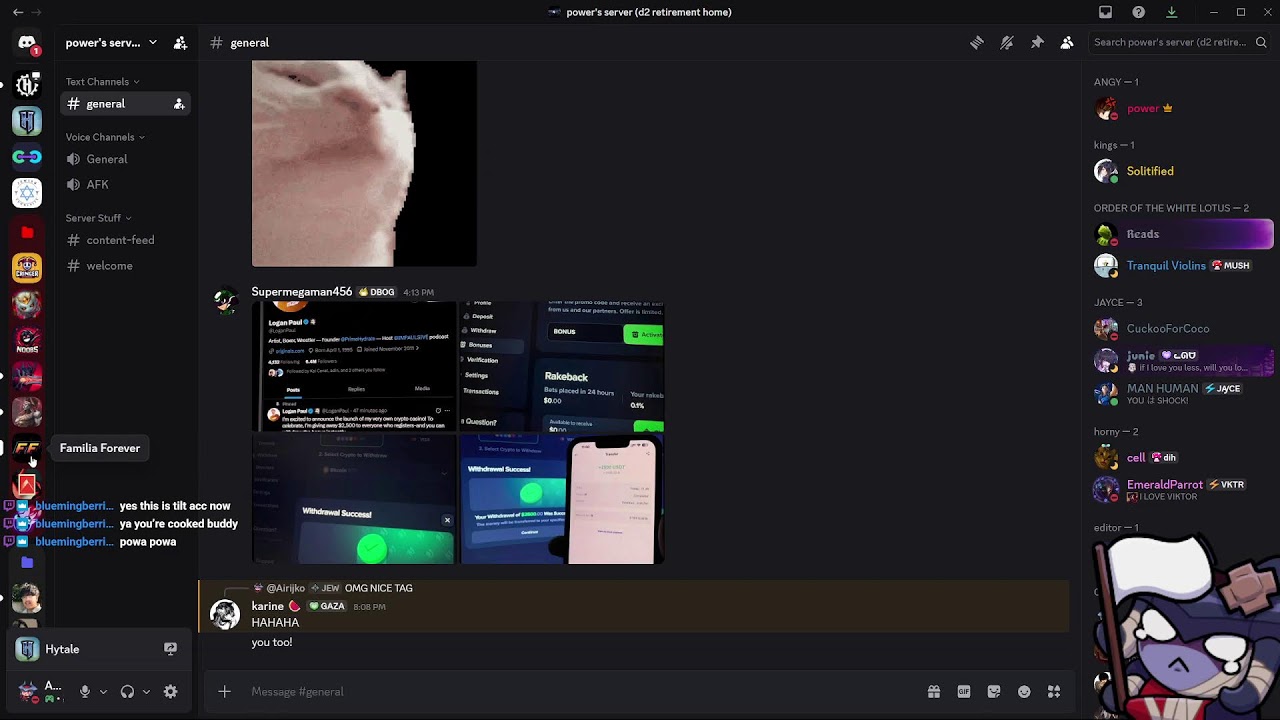Open microphone input options arrow
Image resolution: width=1280 pixels, height=720 pixels.
coord(103,691)
